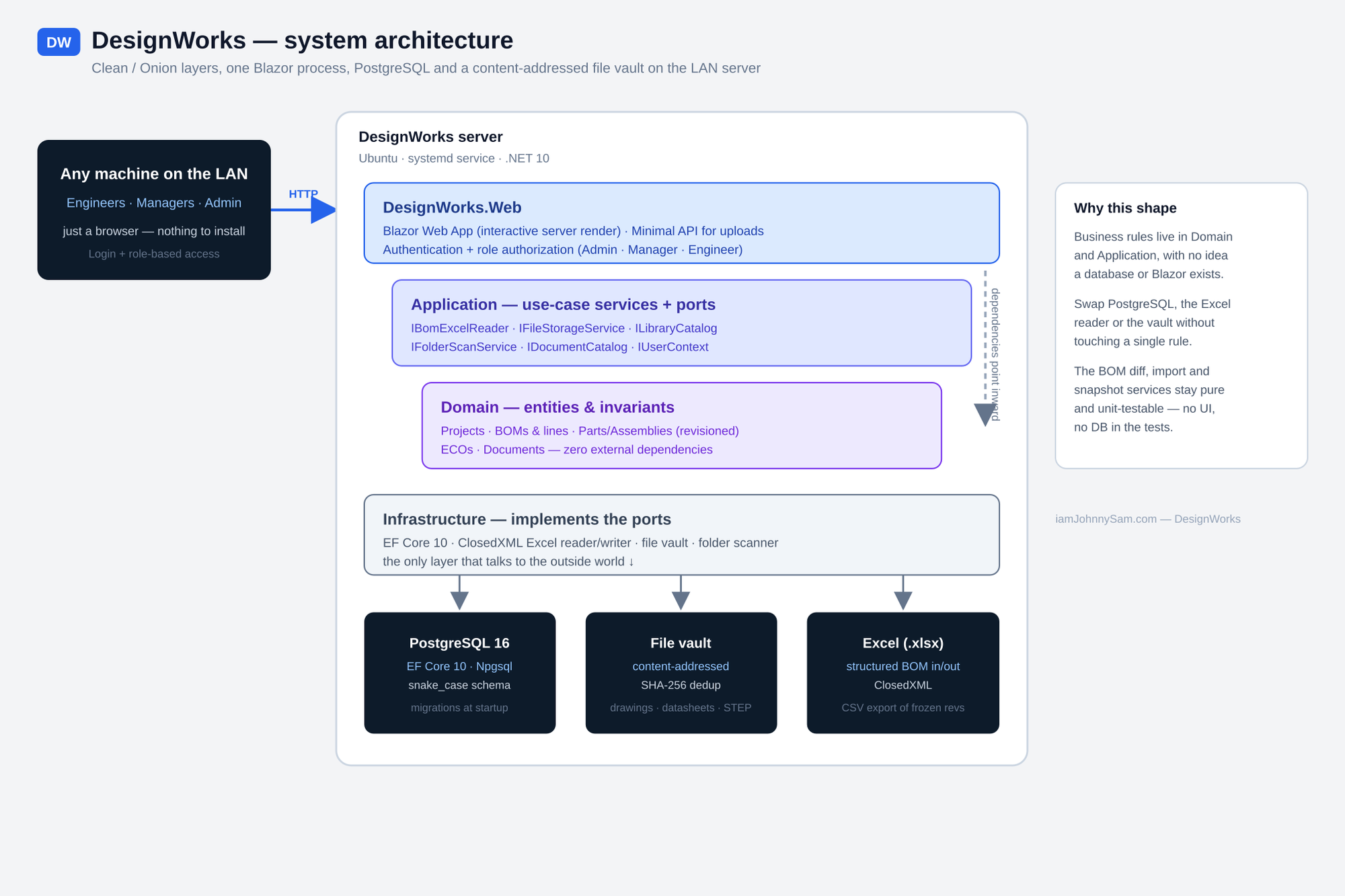This screenshot has width=1345, height=896.
Task: Click 'structured BOM in/out' text
Action: (902, 666)
